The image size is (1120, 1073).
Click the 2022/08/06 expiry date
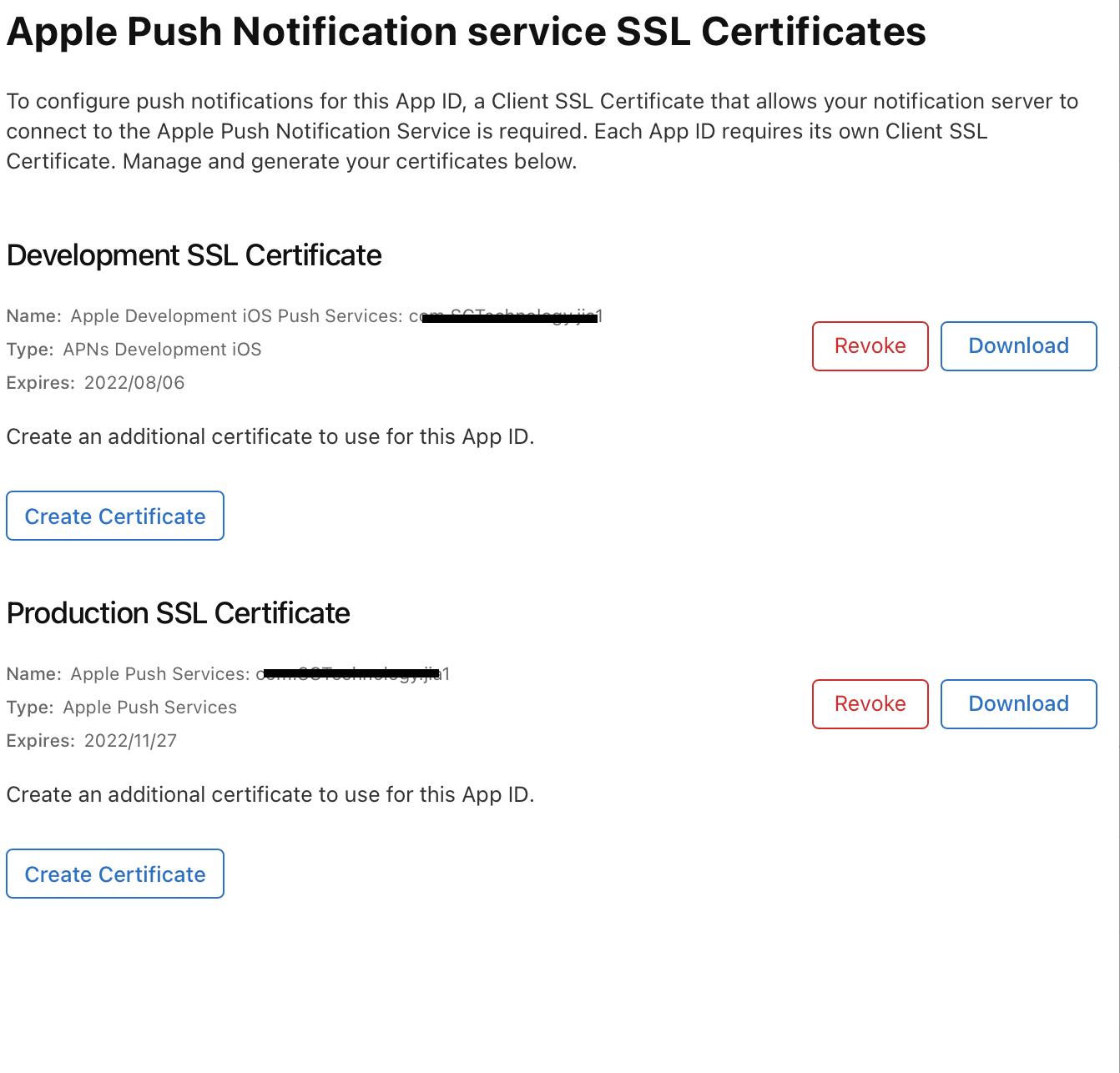coord(134,383)
